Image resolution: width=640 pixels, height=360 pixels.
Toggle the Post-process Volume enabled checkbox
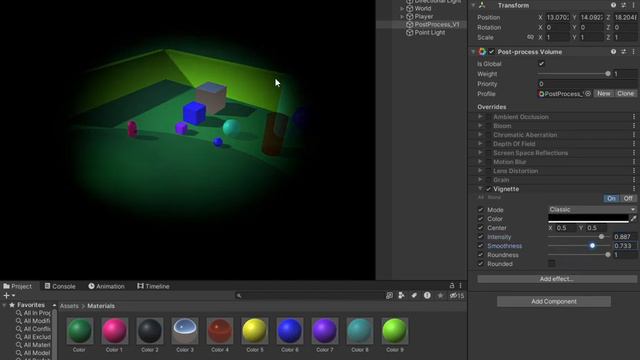[x=491, y=52]
